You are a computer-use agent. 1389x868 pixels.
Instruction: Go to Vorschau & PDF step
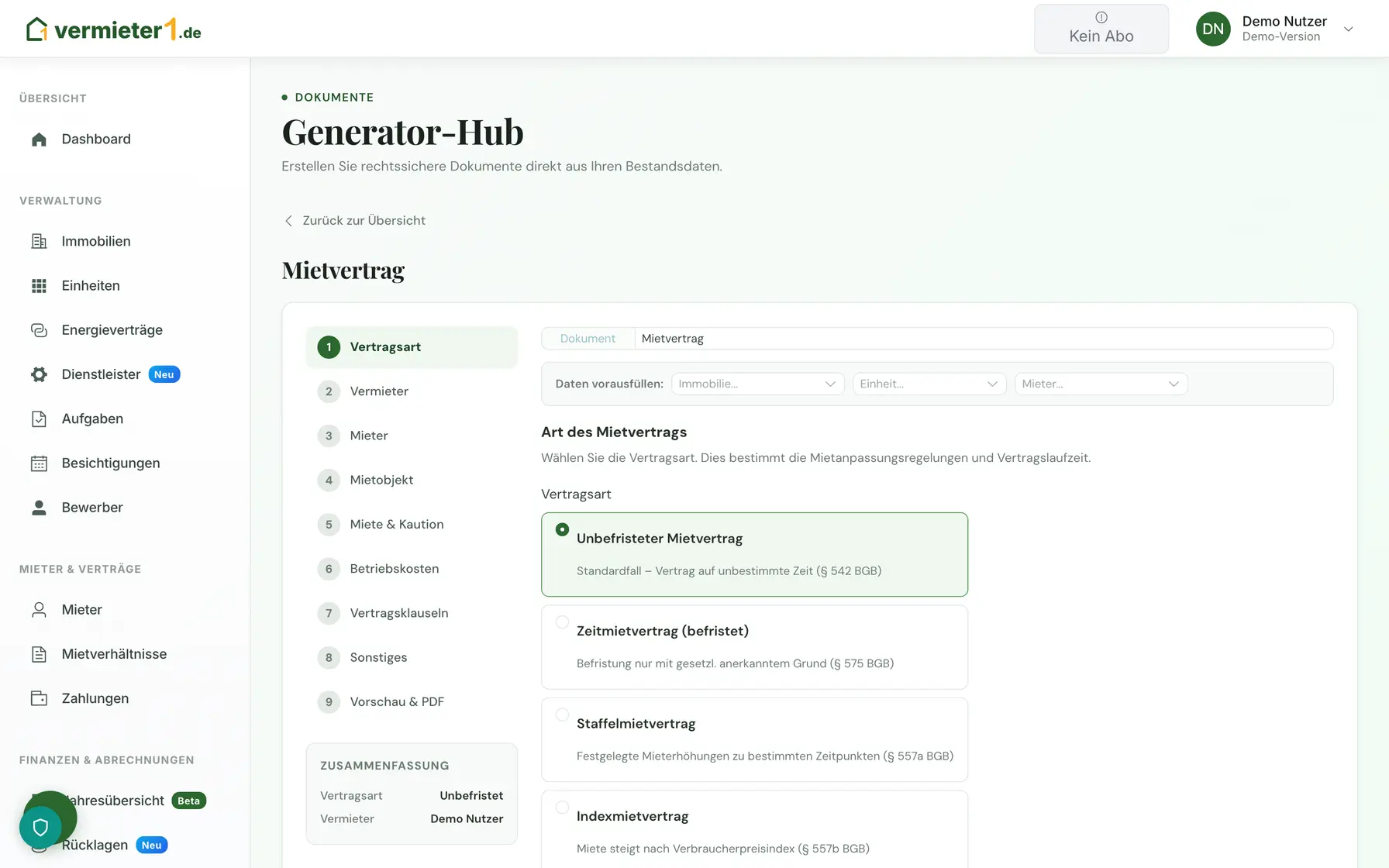pos(412,702)
